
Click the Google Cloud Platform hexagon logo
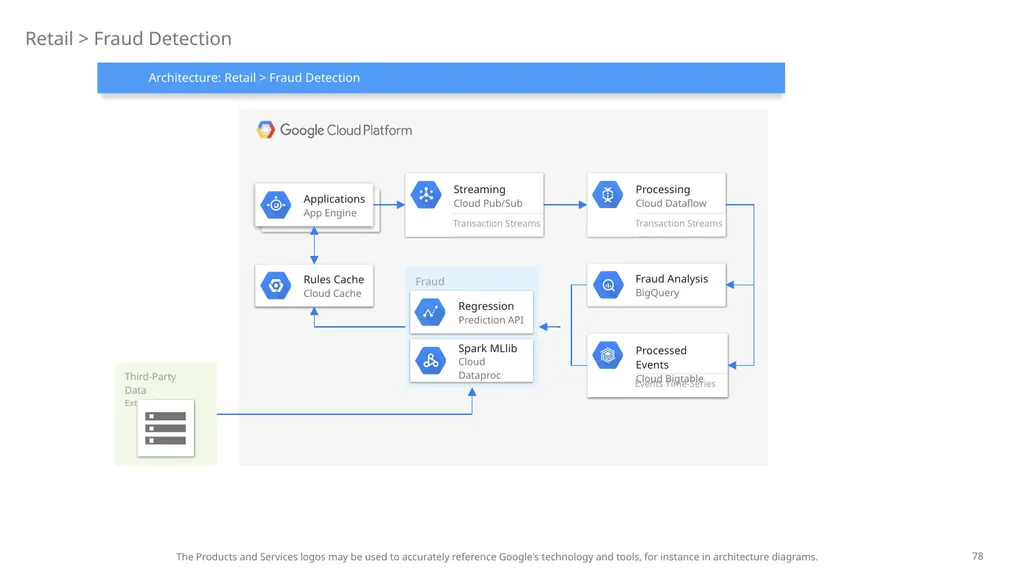click(x=266, y=130)
